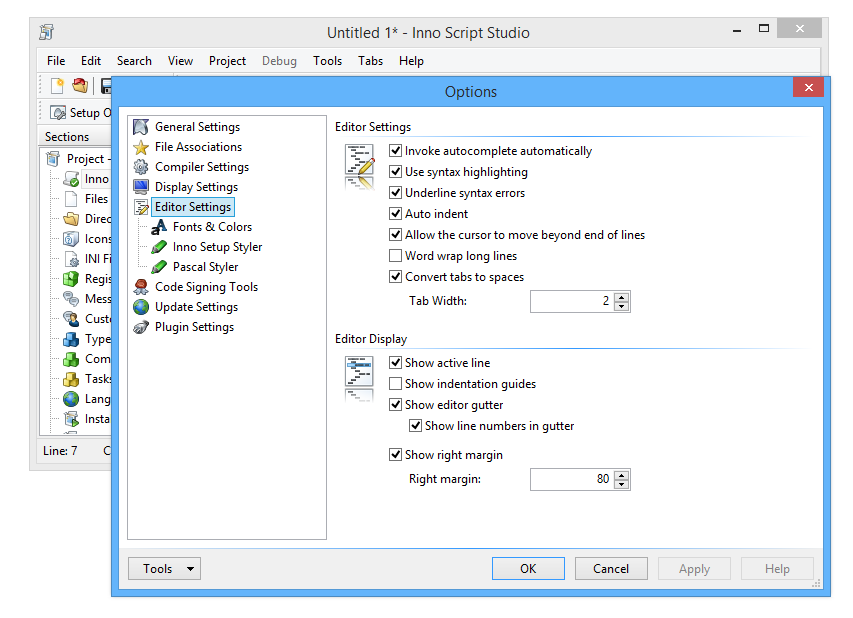This screenshot has height=618, width=853.
Task: Click the Types blue cubes icon
Action: pos(71,339)
